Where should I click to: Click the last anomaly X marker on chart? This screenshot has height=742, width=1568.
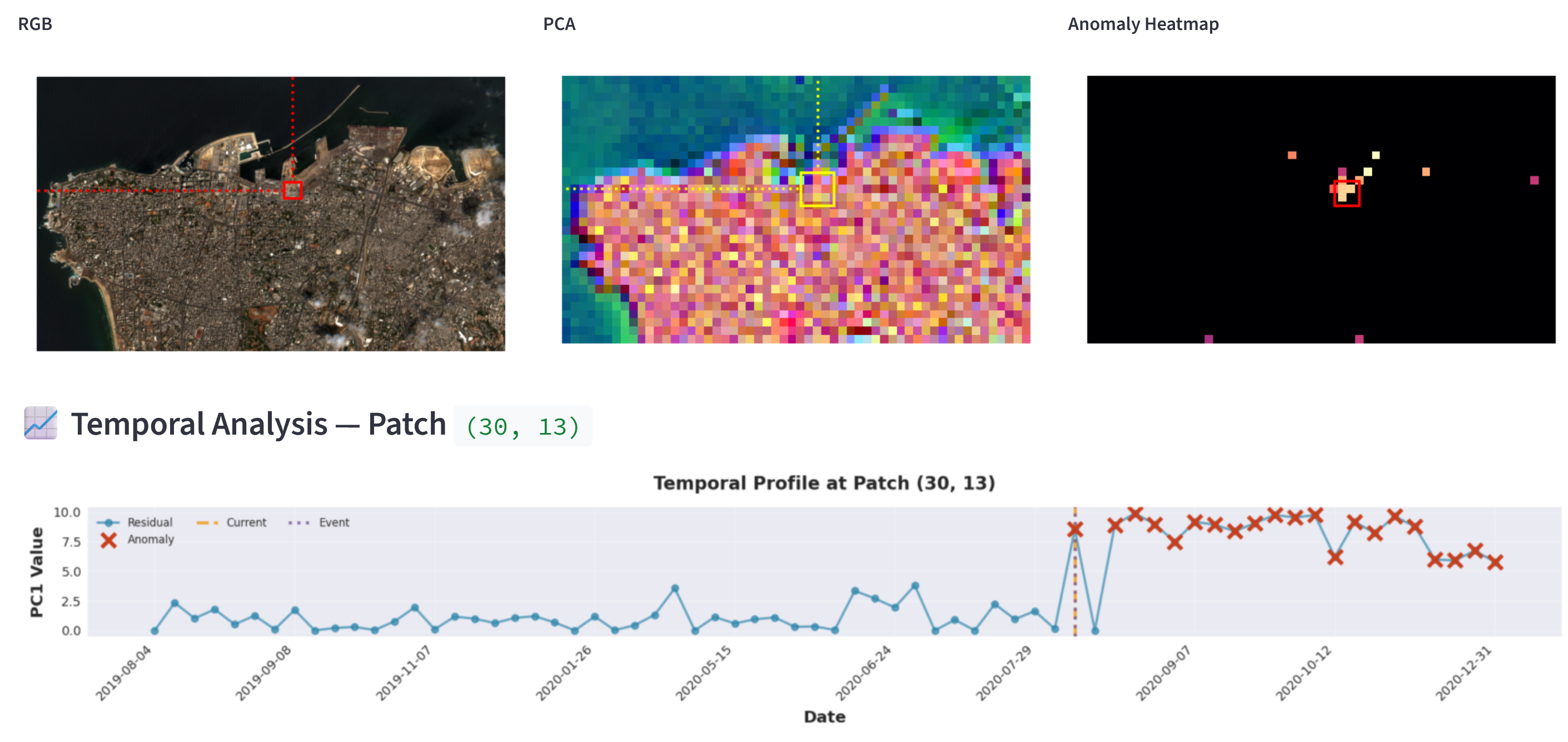(1495, 562)
